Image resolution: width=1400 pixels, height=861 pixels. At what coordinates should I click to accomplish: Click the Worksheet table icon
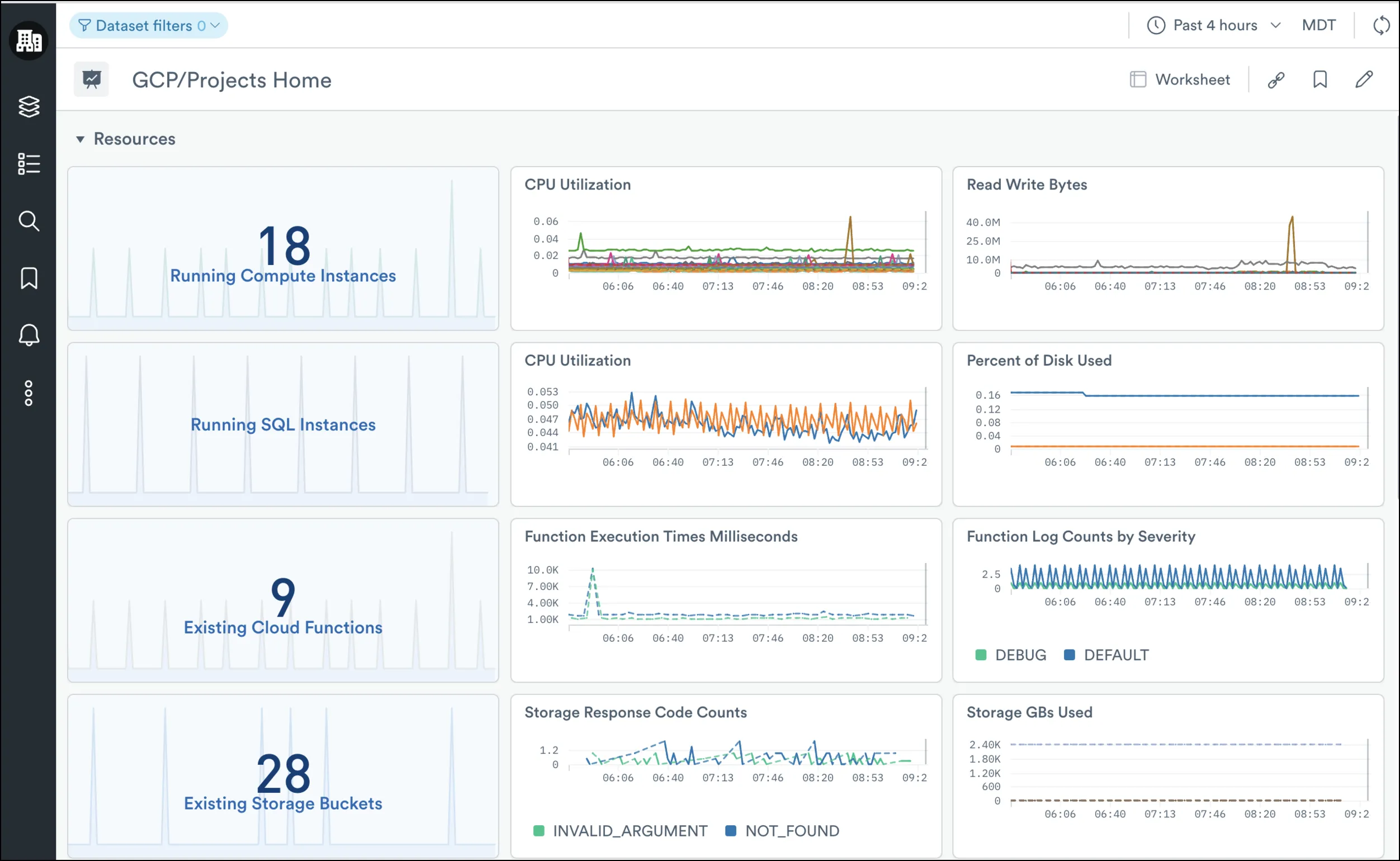(1138, 80)
